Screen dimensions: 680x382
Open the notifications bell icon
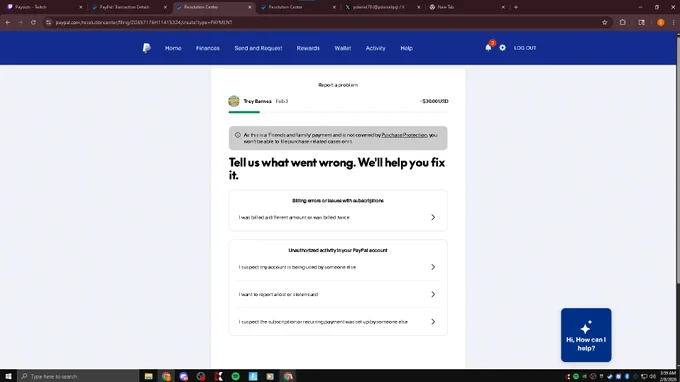[488, 48]
